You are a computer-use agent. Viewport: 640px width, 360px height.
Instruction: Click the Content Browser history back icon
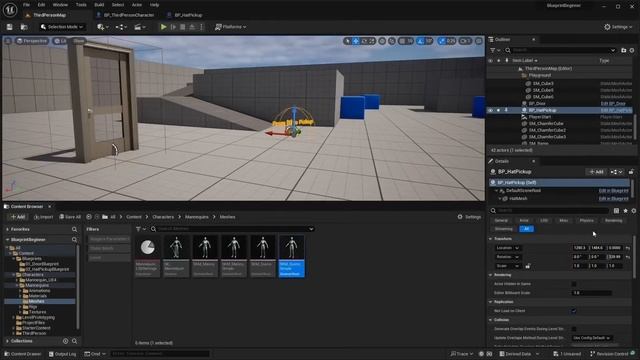click(89, 217)
